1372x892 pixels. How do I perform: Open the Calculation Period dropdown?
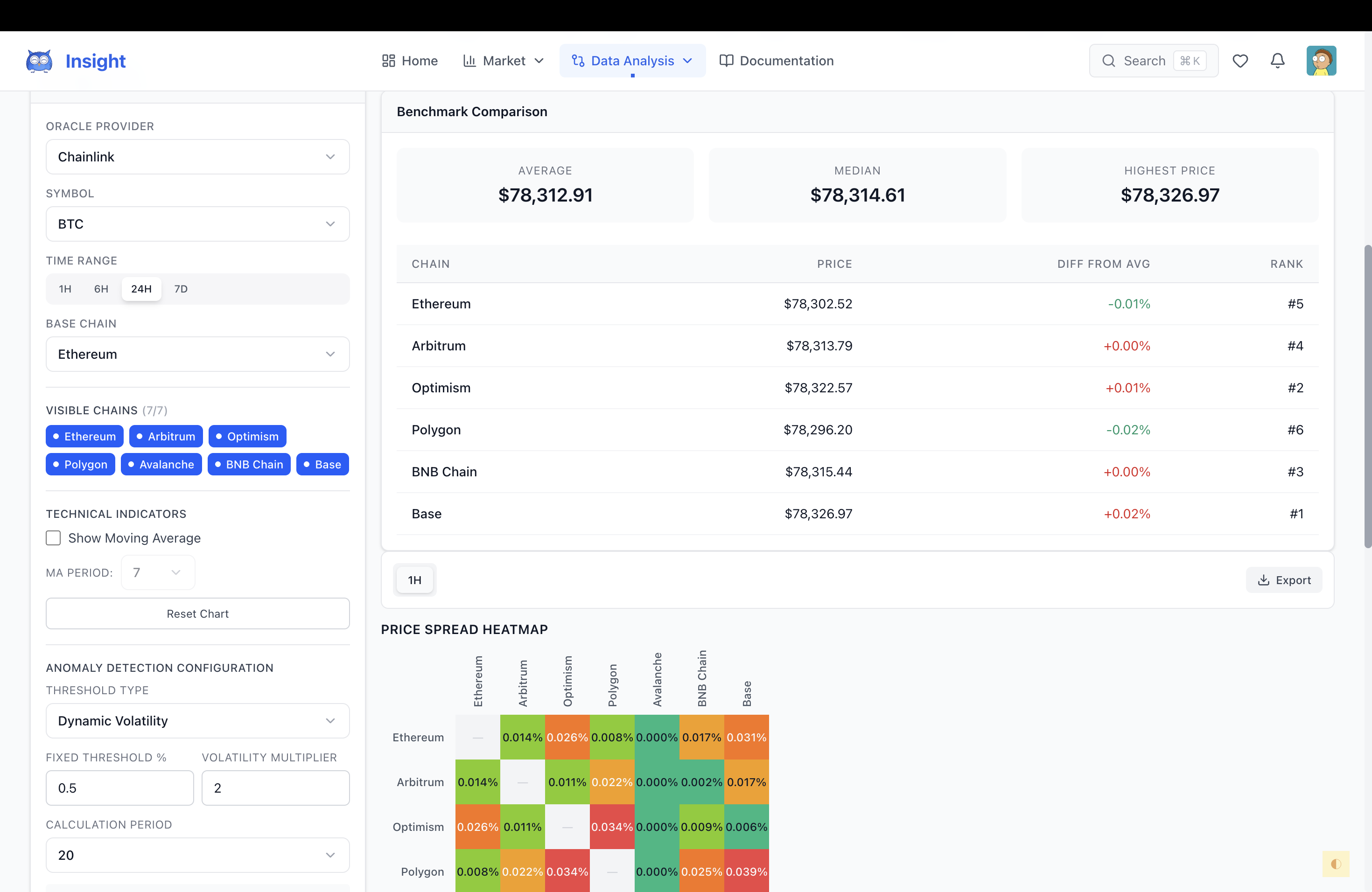[197, 855]
